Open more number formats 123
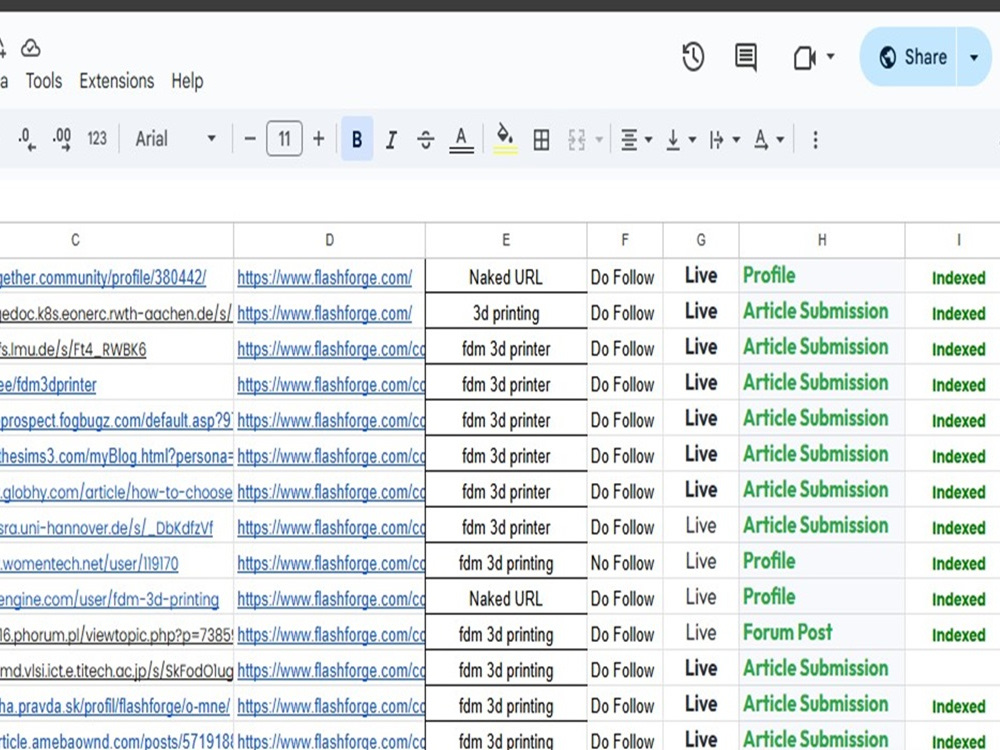Screen dimensions: 1000x750 pos(97,139)
